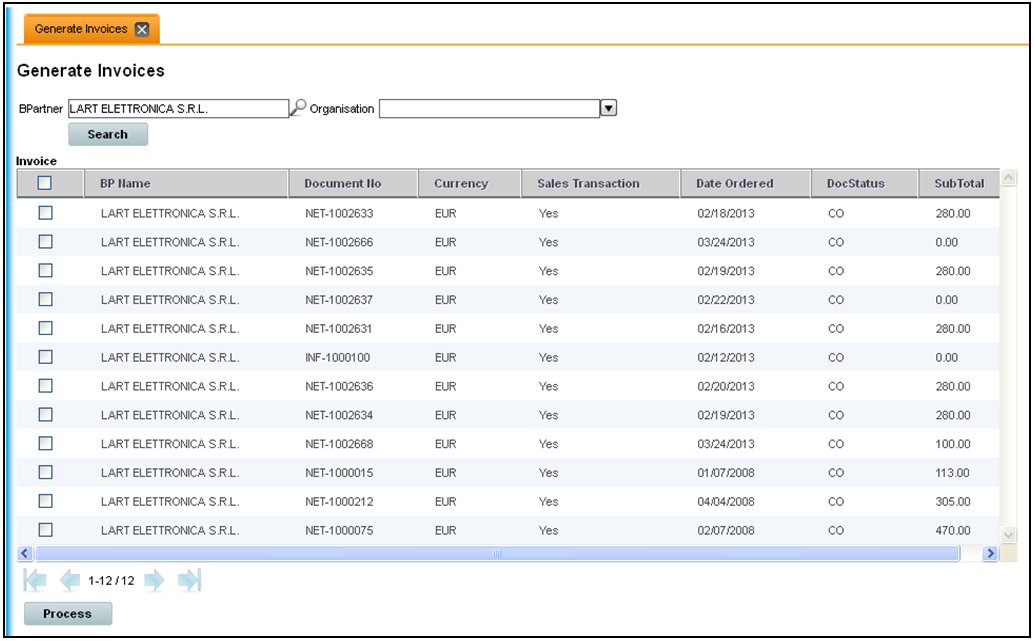1034x641 pixels.
Task: Select checkbox for document INF-1000100
Action: 45,357
